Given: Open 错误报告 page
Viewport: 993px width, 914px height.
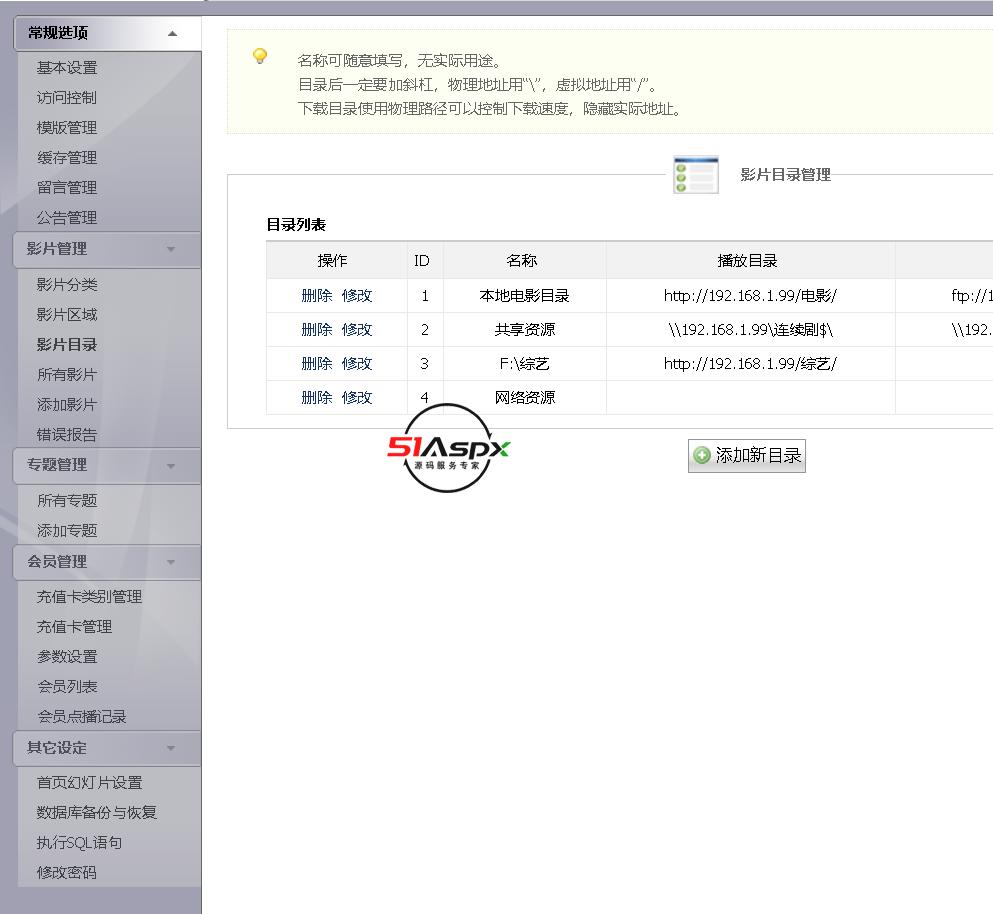Looking at the screenshot, I should pyautogui.click(x=66, y=435).
